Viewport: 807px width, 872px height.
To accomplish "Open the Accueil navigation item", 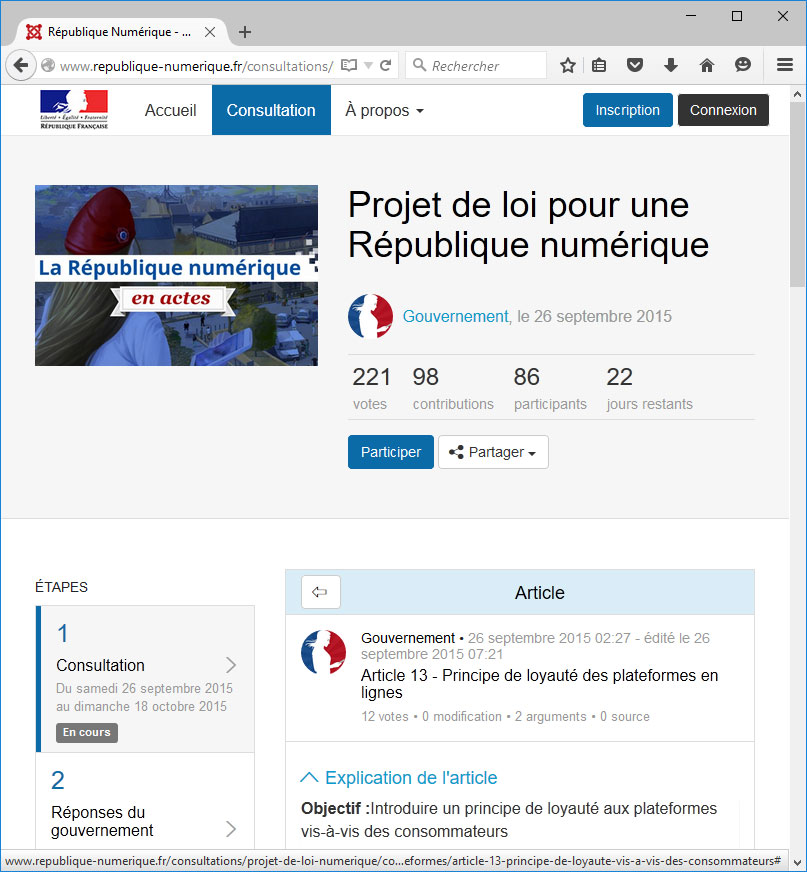I will tap(170, 111).
